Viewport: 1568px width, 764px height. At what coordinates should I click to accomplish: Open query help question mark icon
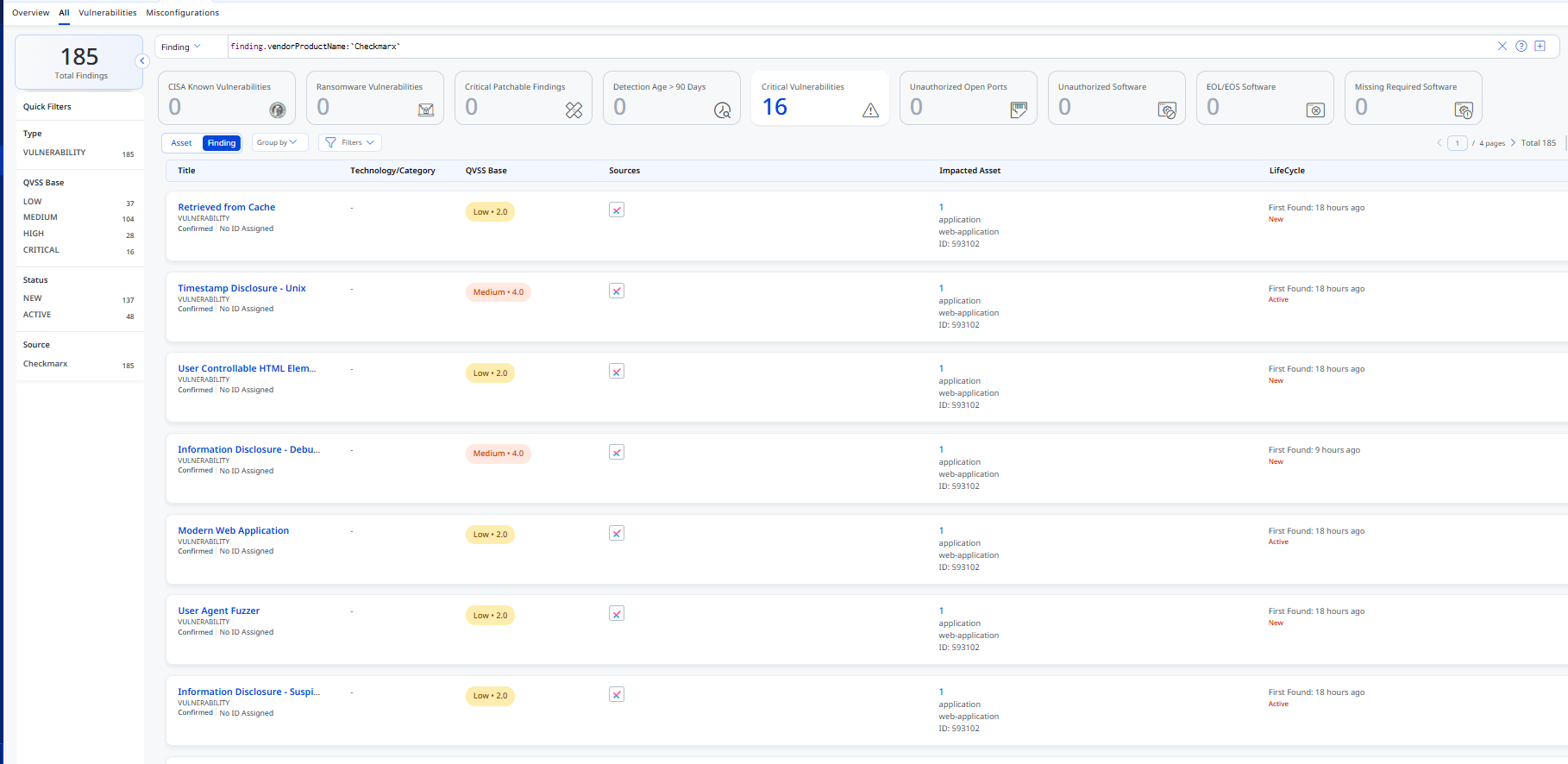1521,47
